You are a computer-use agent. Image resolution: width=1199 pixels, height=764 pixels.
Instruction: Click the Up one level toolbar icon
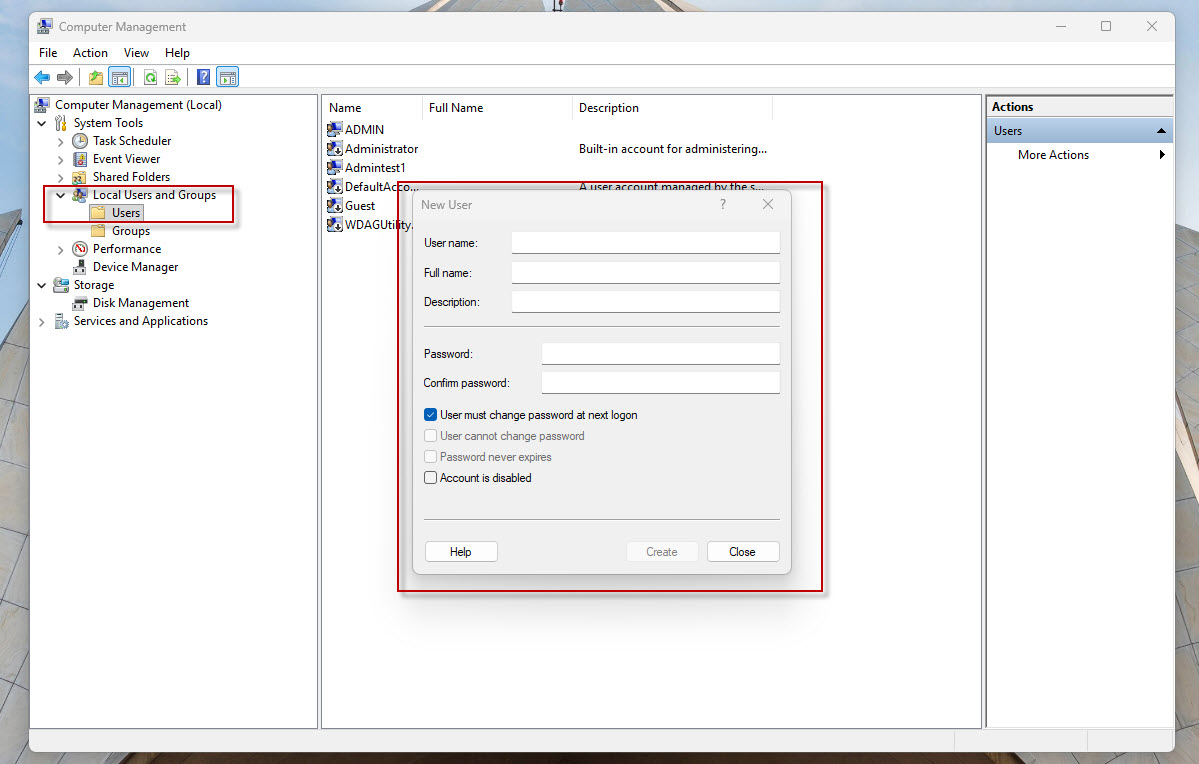(96, 77)
